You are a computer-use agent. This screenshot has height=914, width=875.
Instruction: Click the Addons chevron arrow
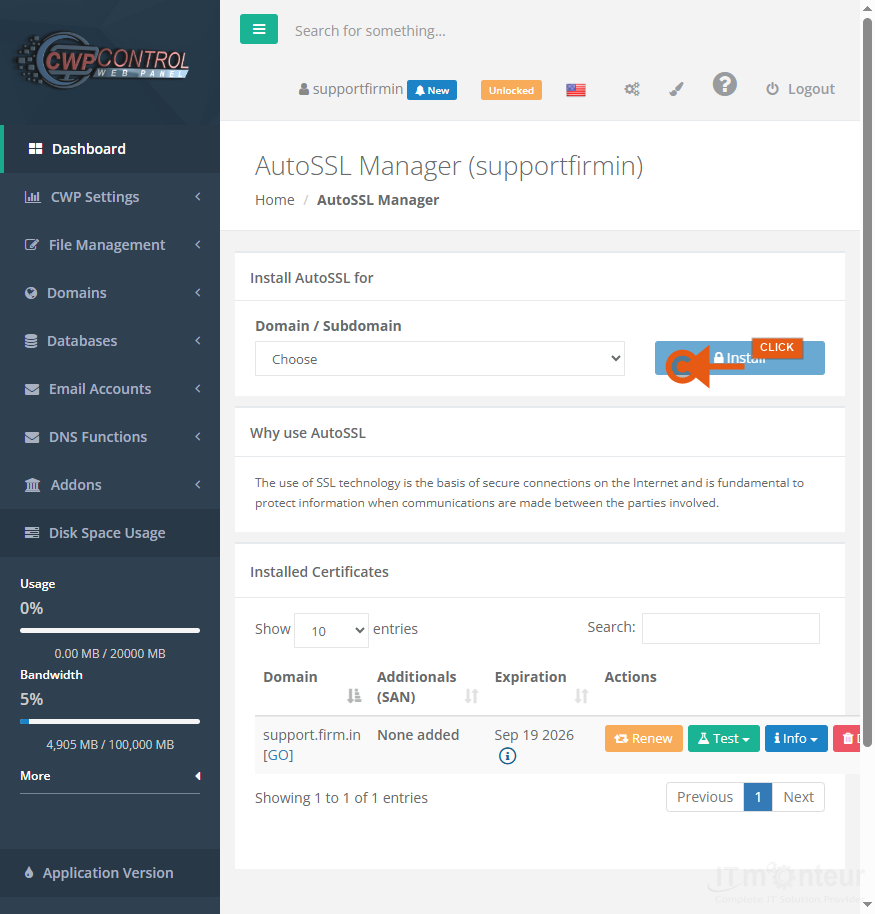198,484
